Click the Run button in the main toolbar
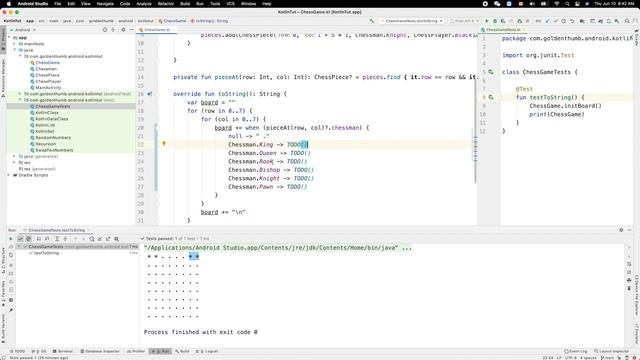Screen dimensions: 640x360 click(x=487, y=21)
